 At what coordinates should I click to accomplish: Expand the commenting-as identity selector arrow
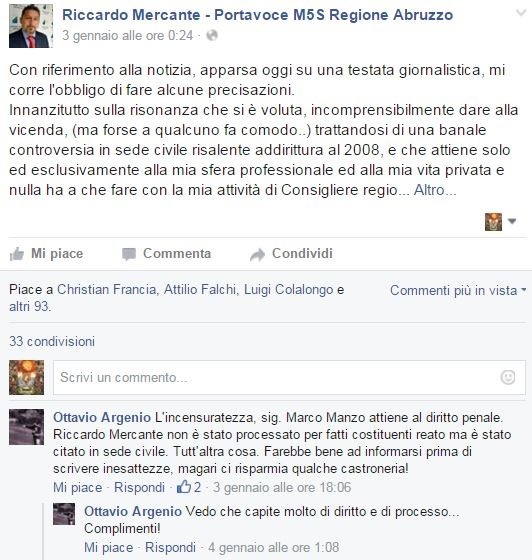(512, 221)
